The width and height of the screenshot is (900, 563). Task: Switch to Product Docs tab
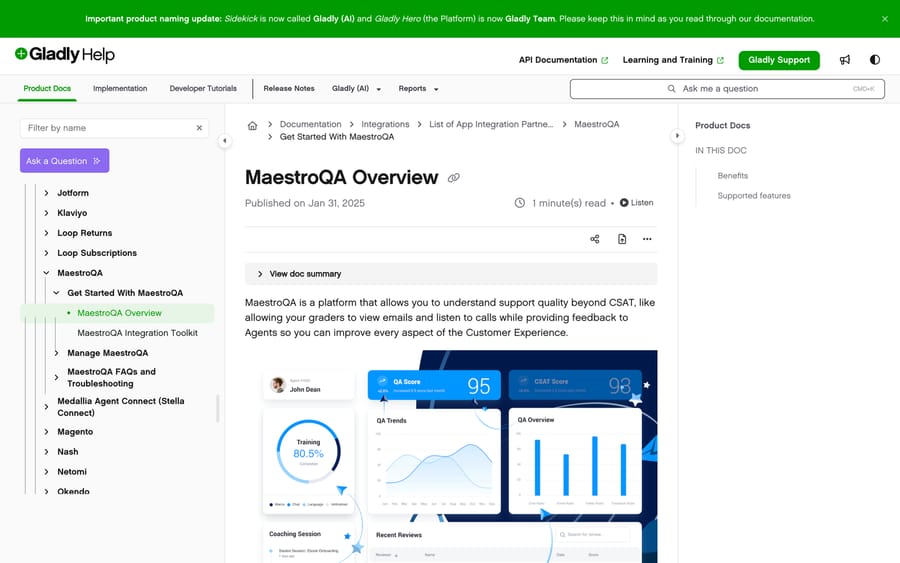point(47,88)
